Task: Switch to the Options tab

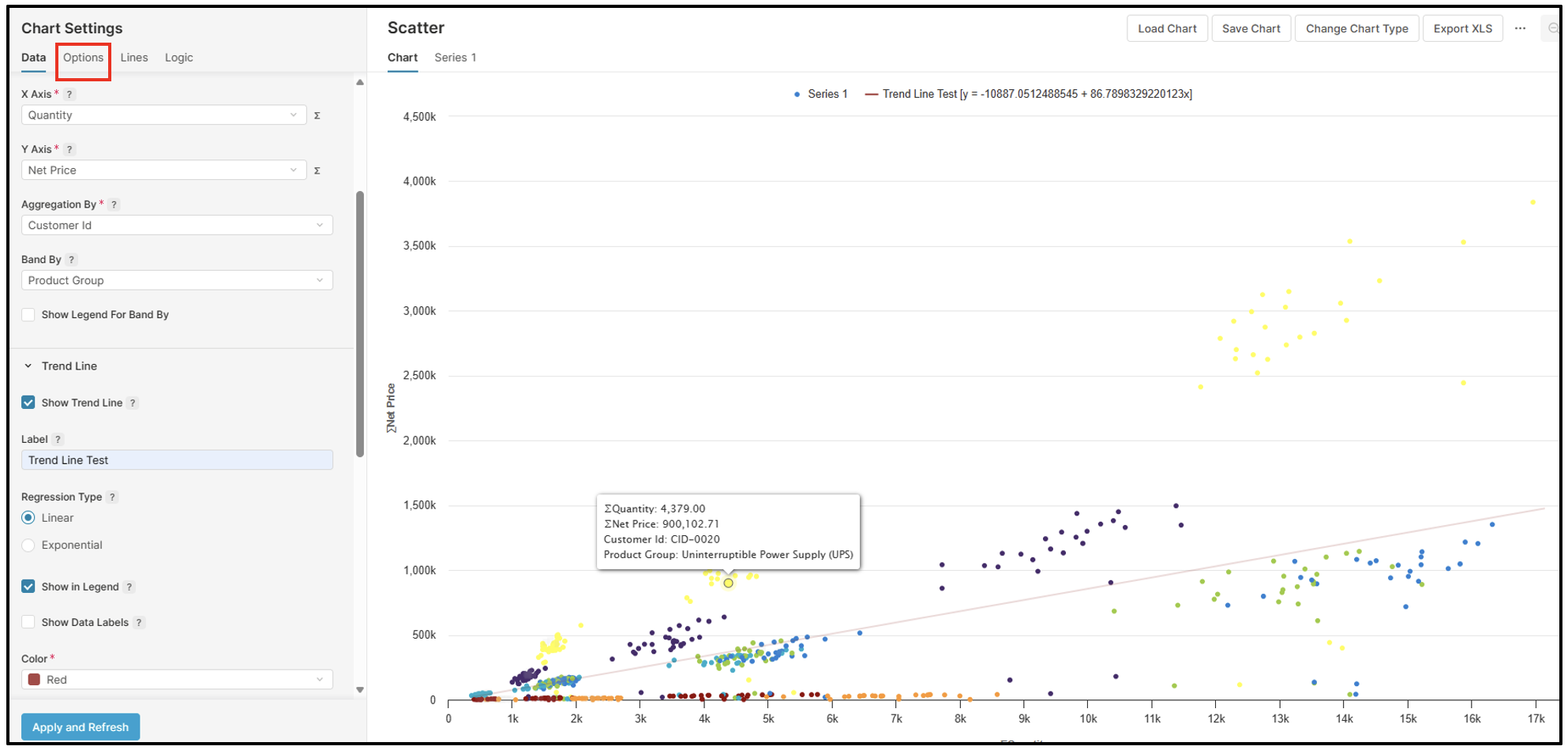Action: click(x=83, y=58)
